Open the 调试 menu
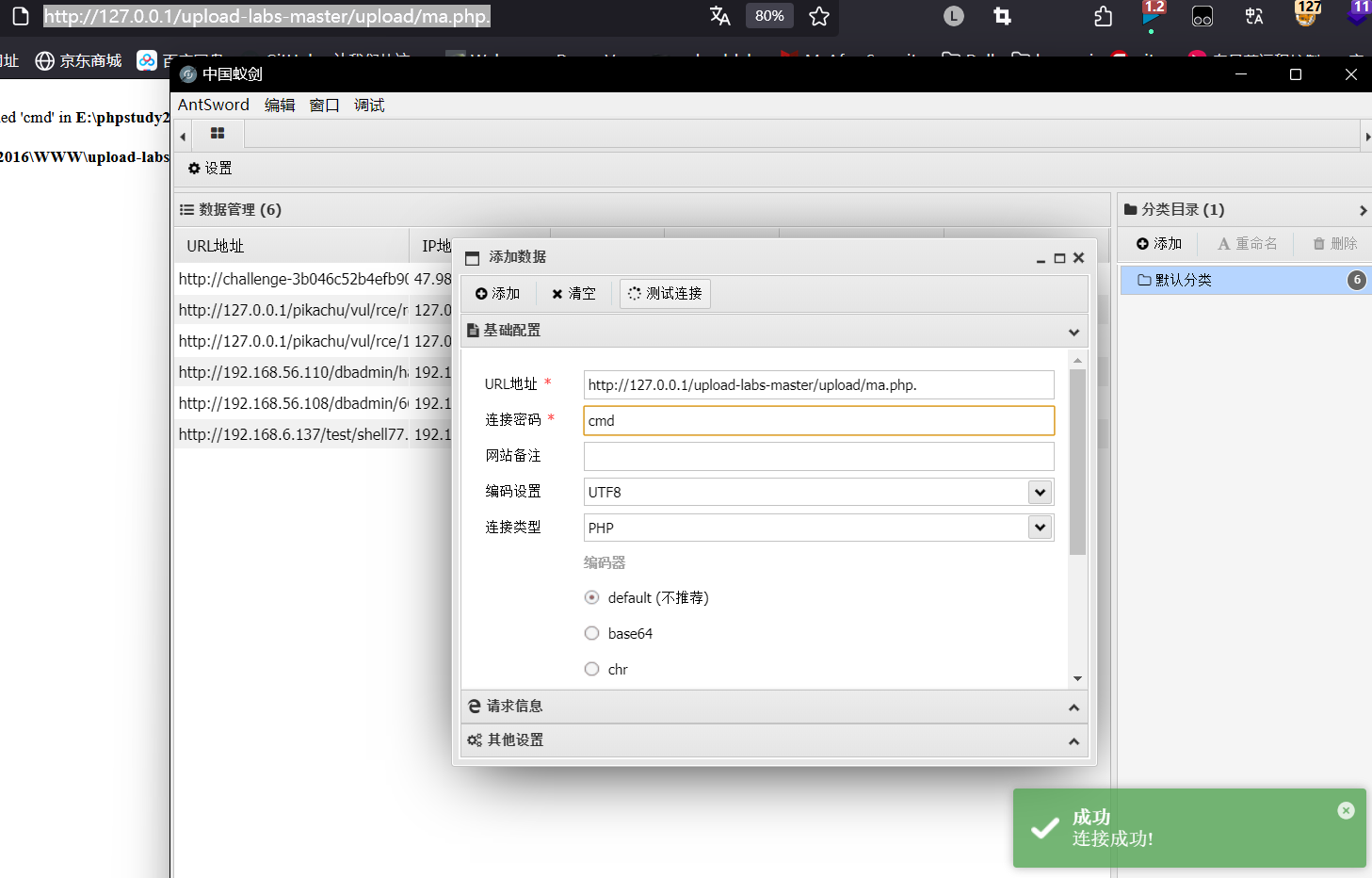This screenshot has height=878, width=1372. point(369,105)
